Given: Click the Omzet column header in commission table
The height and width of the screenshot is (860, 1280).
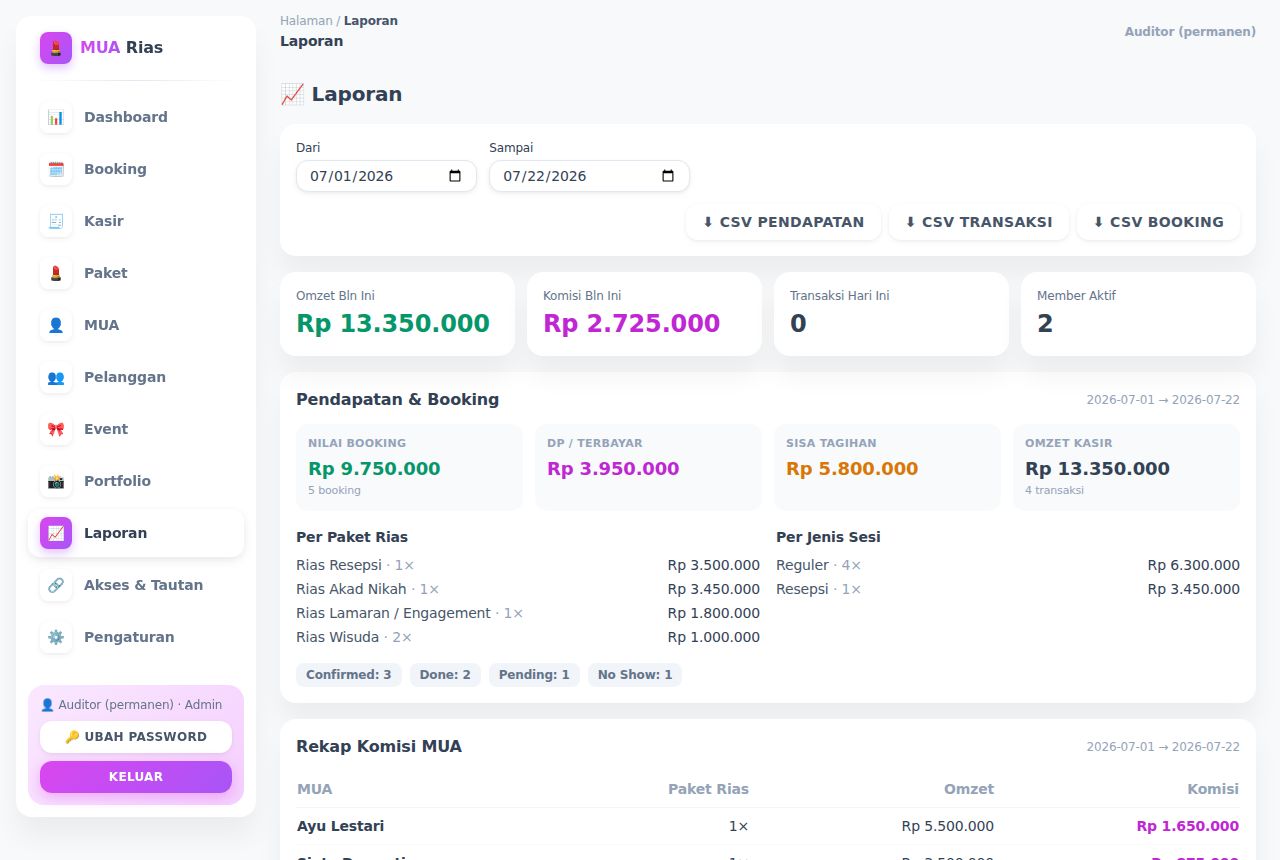Looking at the screenshot, I should [x=969, y=789].
